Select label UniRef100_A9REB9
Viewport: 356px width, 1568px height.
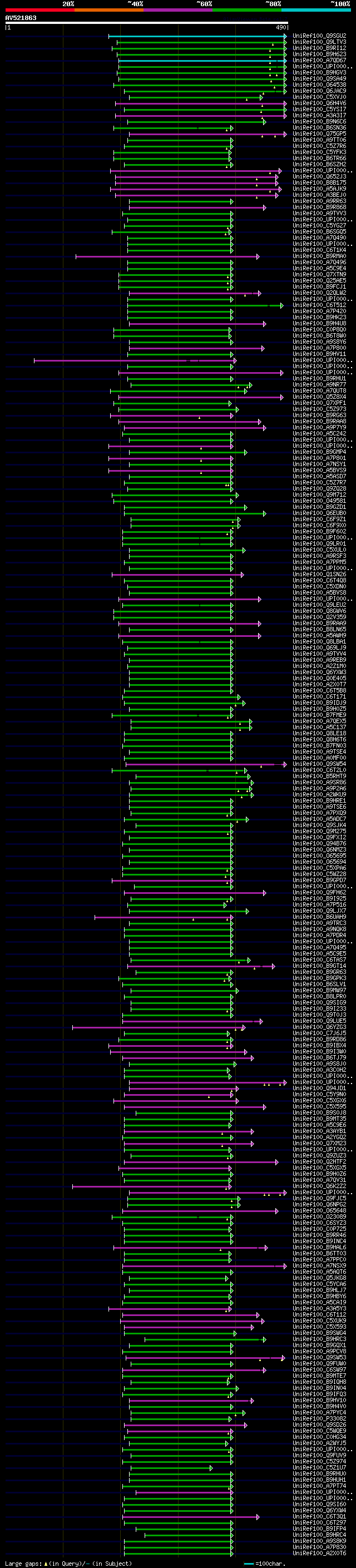(x=319, y=660)
